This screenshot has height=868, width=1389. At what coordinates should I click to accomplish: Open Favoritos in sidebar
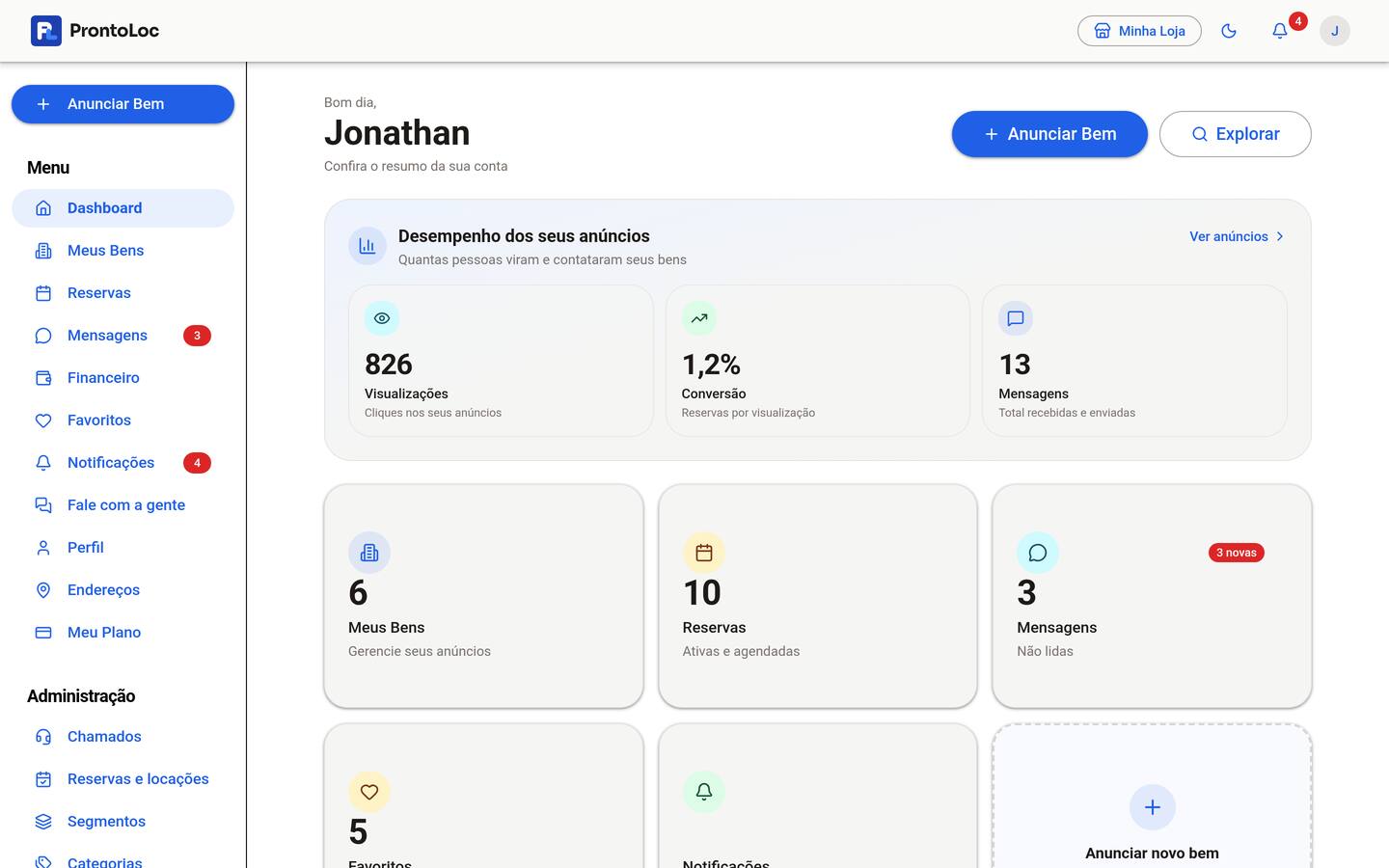(x=123, y=420)
